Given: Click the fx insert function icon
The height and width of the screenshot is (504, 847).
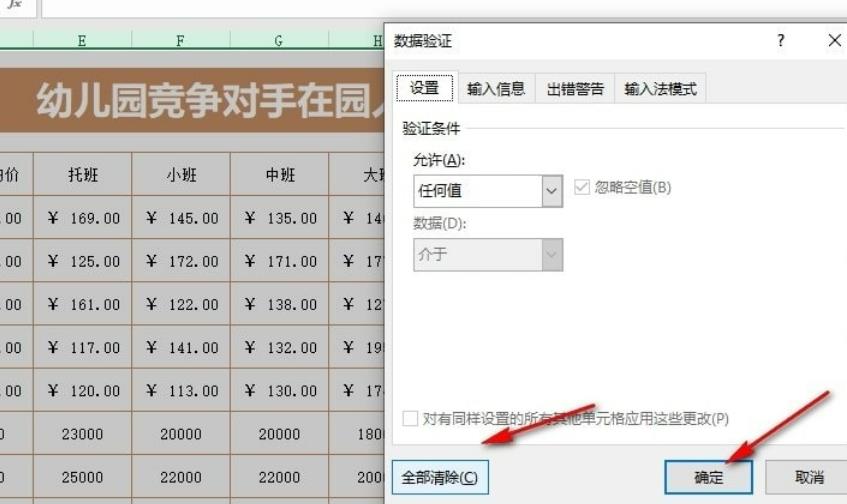Looking at the screenshot, I should coord(15,4).
